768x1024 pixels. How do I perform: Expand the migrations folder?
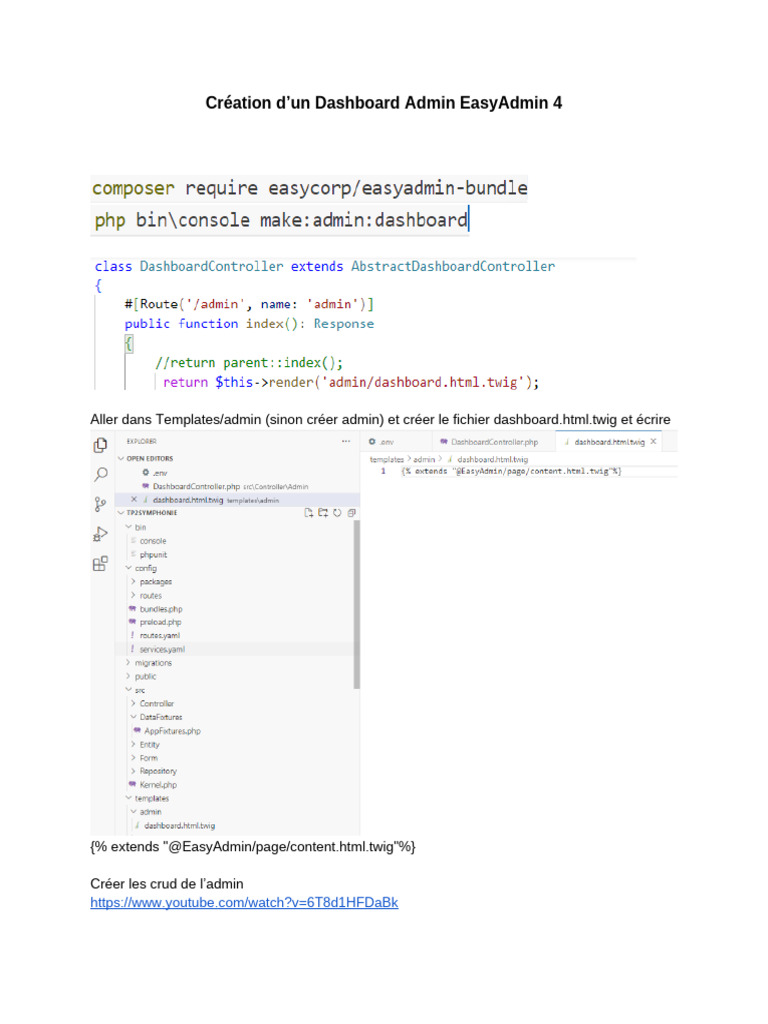129,663
